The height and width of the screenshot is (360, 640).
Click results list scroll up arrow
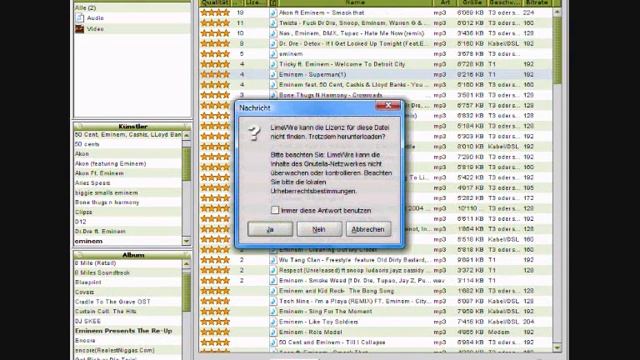coord(556,12)
